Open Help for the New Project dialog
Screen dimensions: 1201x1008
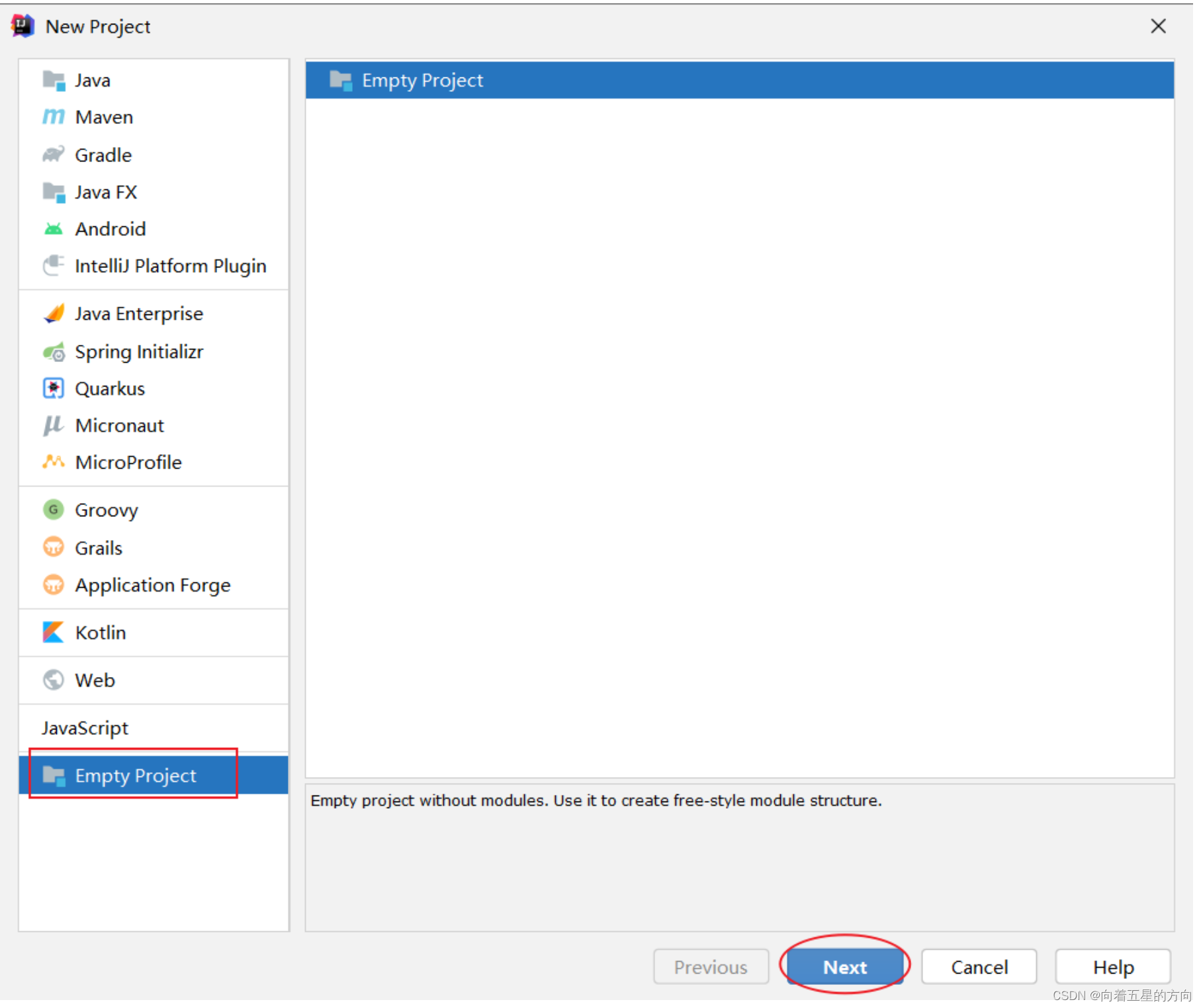[1113, 967]
